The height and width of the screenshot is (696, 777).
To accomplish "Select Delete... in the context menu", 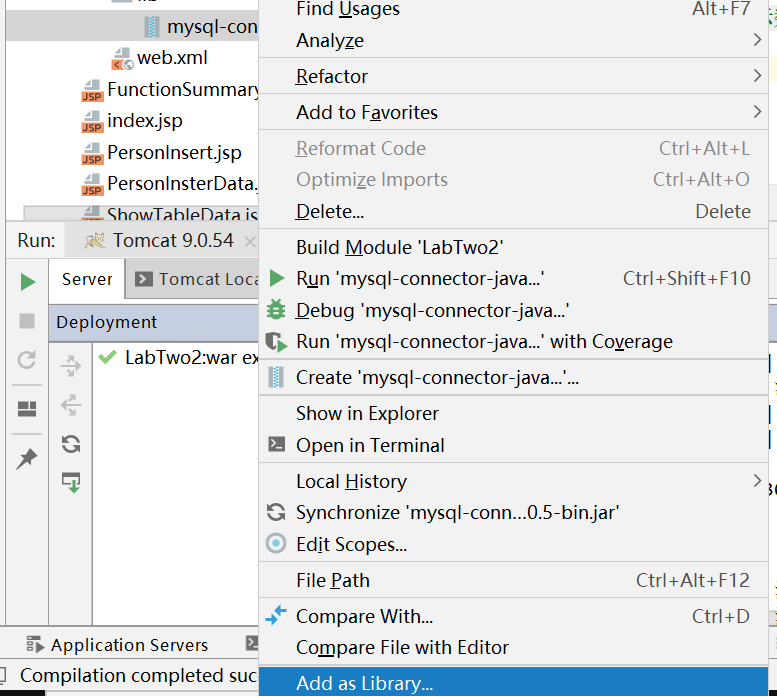I will coord(513,212).
